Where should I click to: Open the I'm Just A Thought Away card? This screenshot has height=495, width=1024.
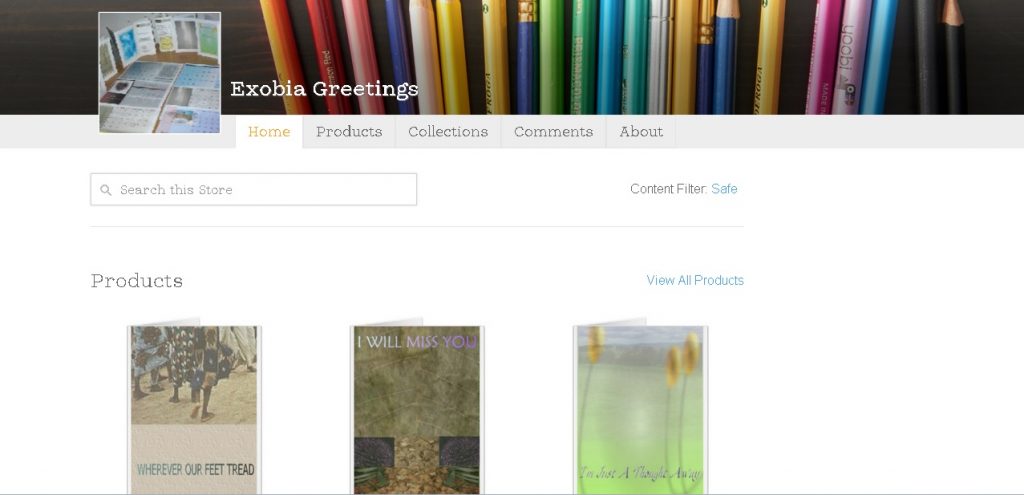point(640,409)
